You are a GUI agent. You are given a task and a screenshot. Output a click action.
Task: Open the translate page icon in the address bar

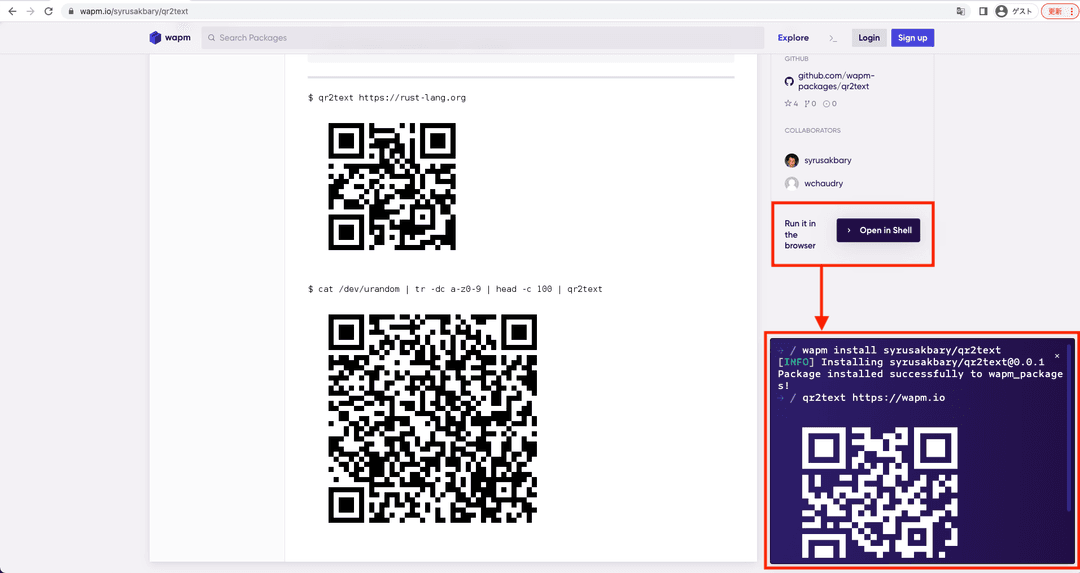pos(962,11)
